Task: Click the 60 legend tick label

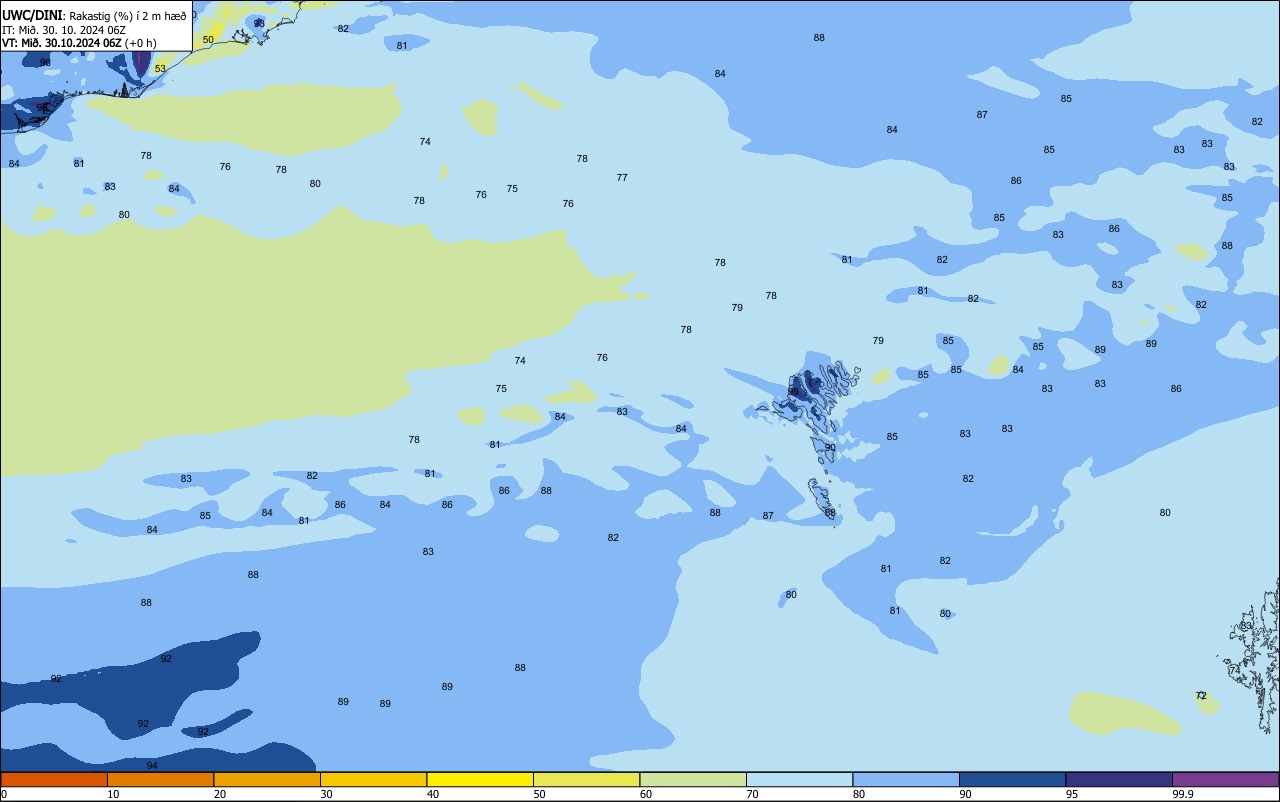Action: coord(646,794)
